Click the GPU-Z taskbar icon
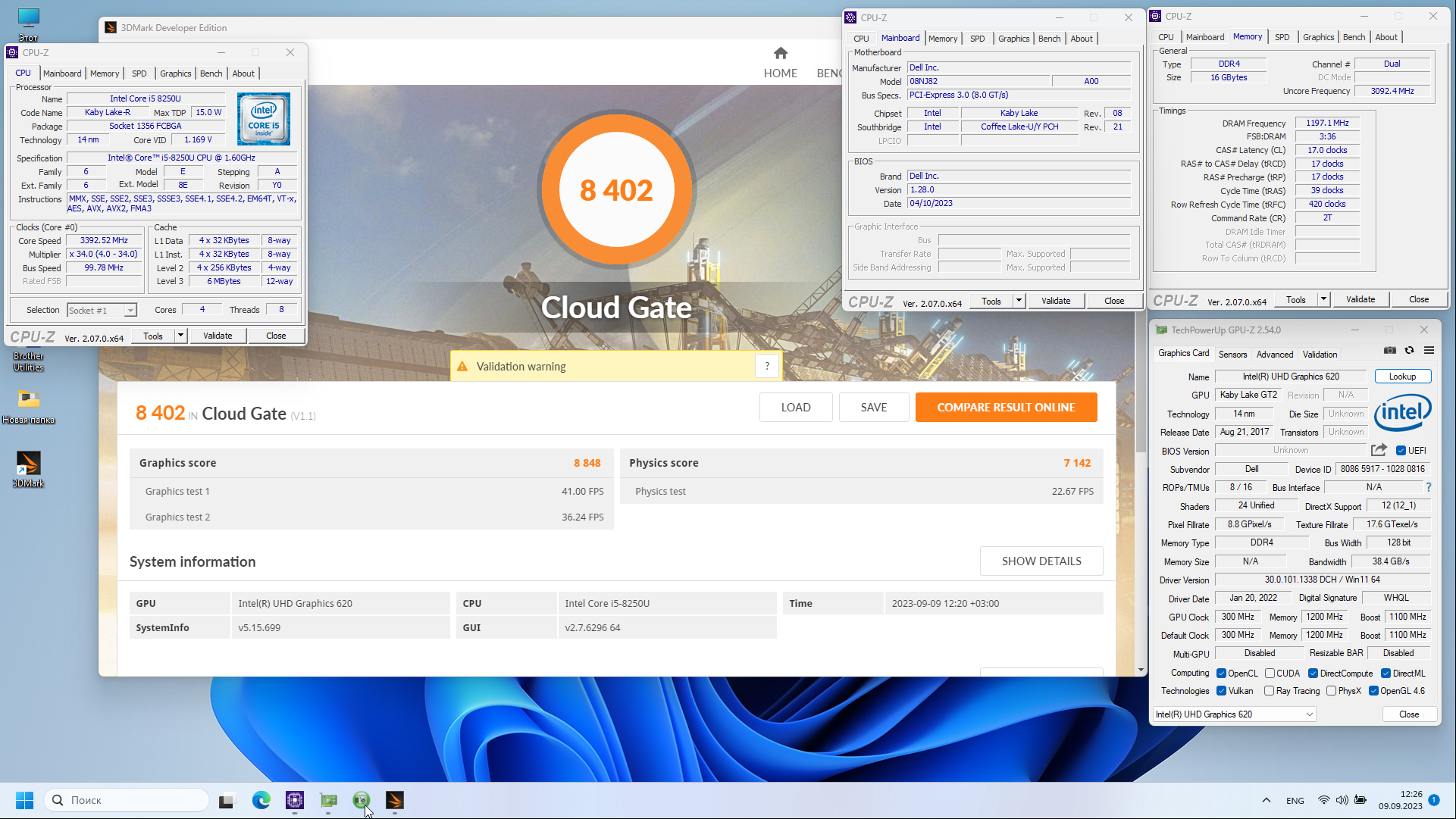The width and height of the screenshot is (1456, 819). point(328,800)
